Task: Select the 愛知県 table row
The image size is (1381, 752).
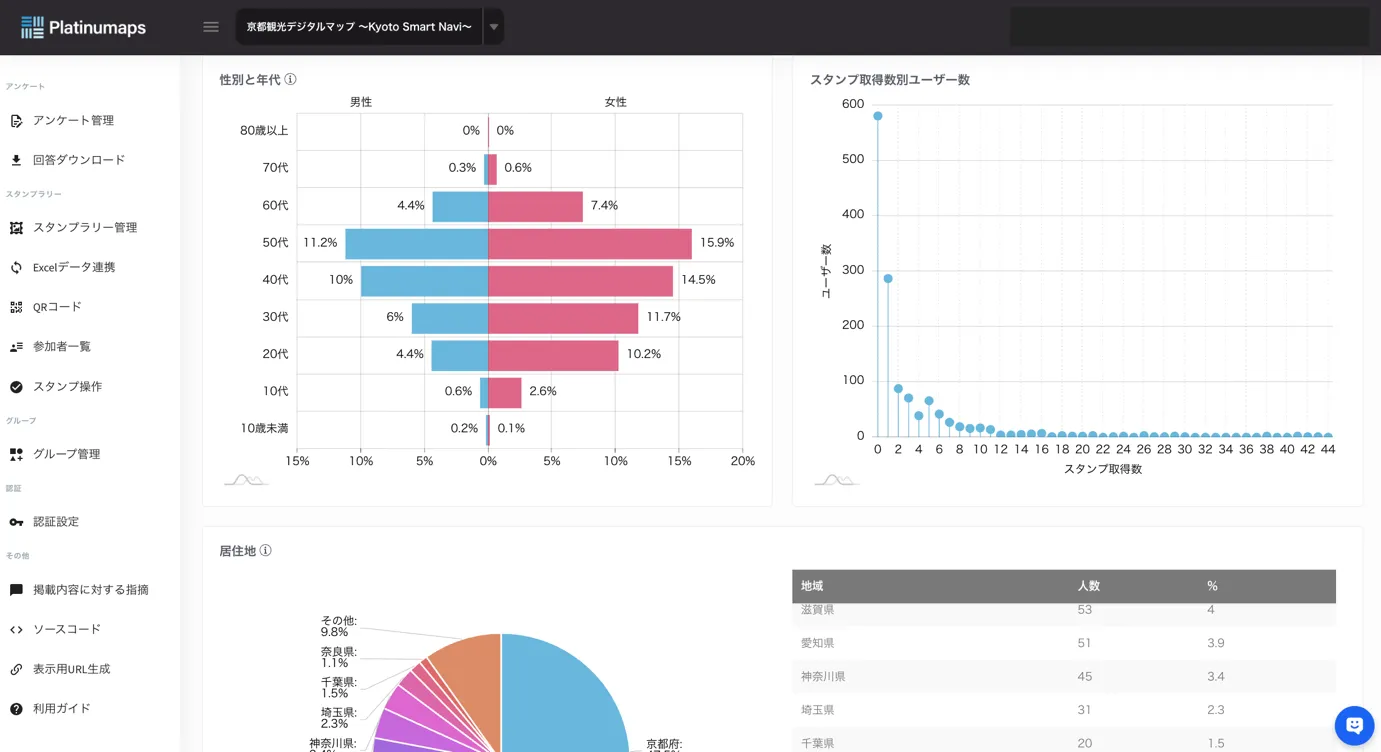Action: pos(1064,643)
